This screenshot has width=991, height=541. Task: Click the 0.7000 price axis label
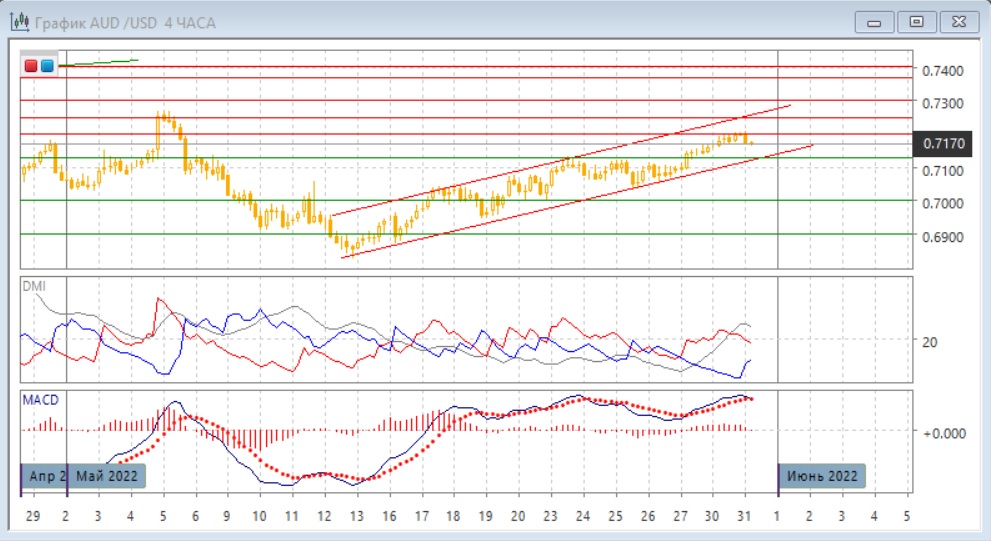[x=943, y=204]
